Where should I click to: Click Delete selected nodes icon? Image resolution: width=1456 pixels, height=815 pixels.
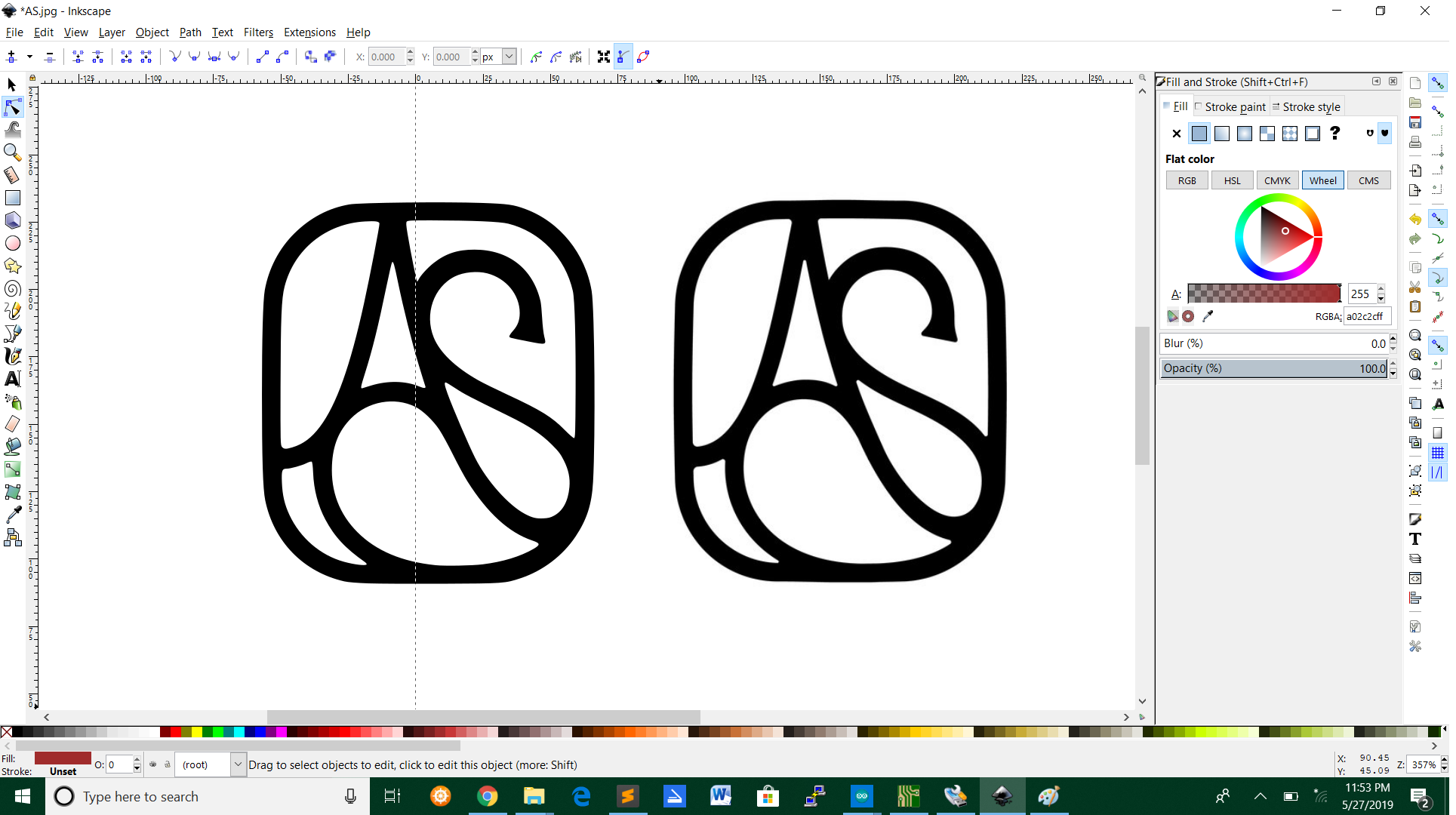49,57
